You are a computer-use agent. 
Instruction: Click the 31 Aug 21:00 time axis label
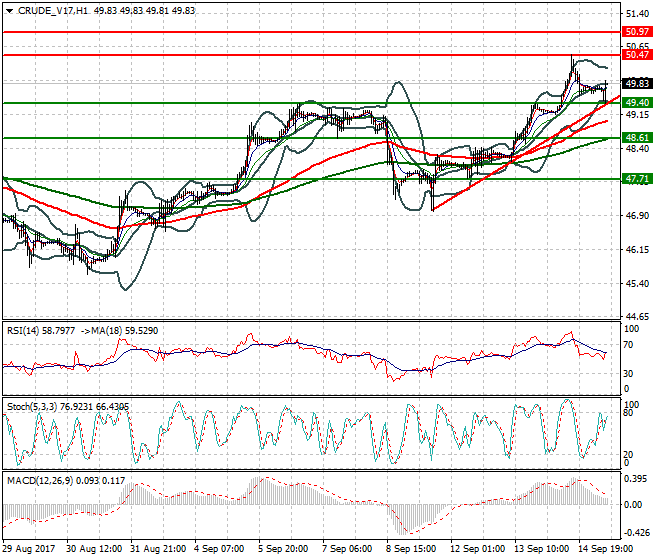coord(158,549)
